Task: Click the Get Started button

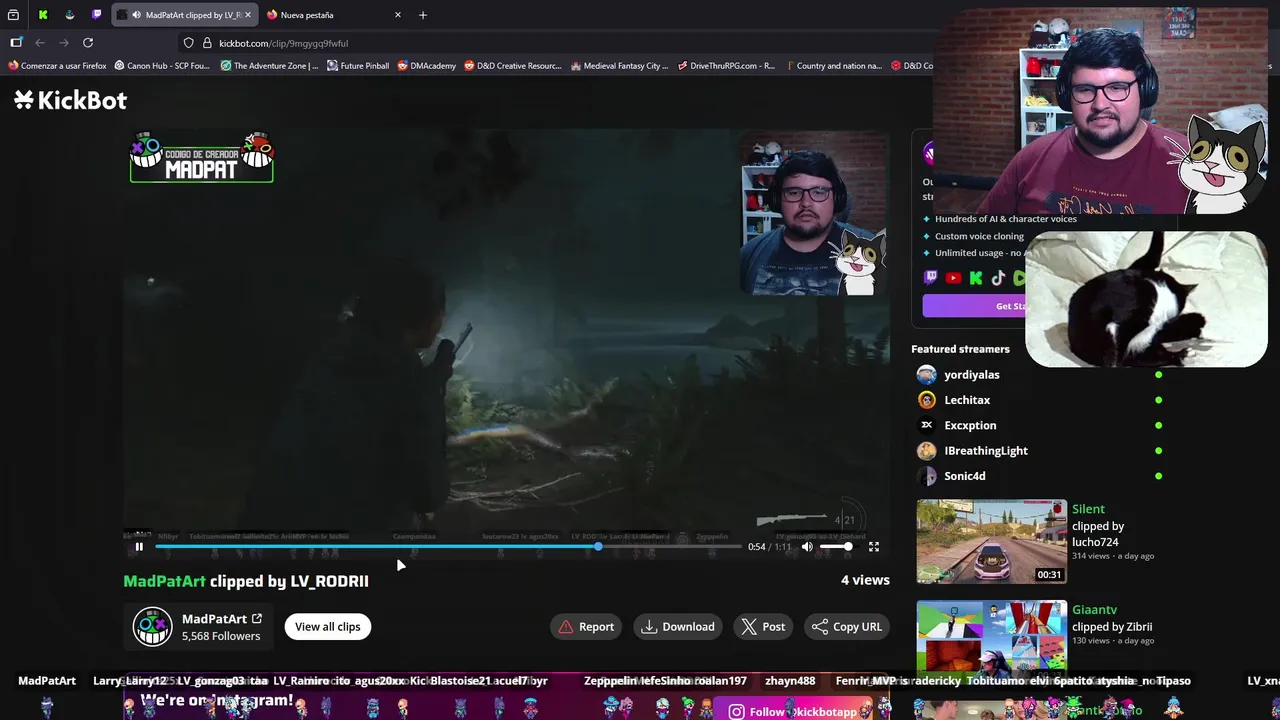Action: click(975, 306)
